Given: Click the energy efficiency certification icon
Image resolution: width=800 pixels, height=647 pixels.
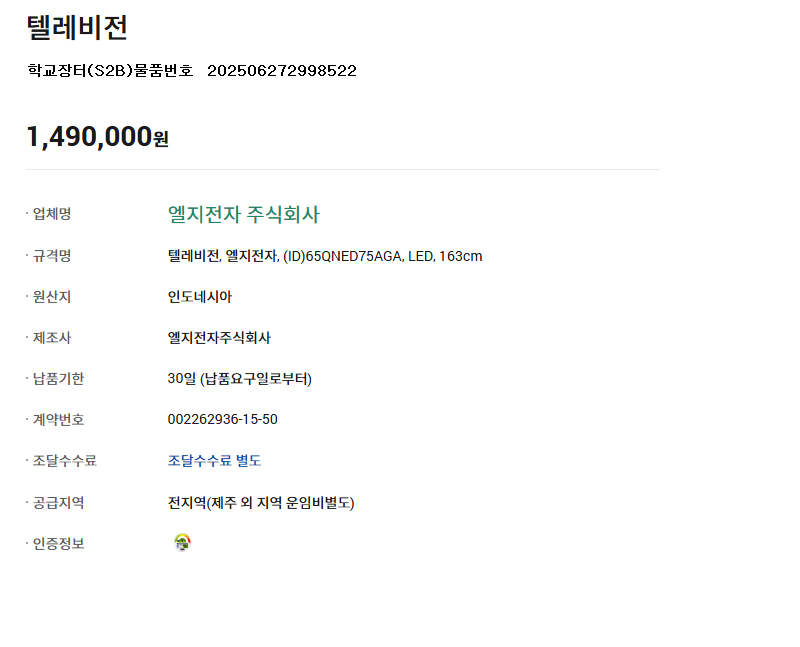Looking at the screenshot, I should 182,542.
